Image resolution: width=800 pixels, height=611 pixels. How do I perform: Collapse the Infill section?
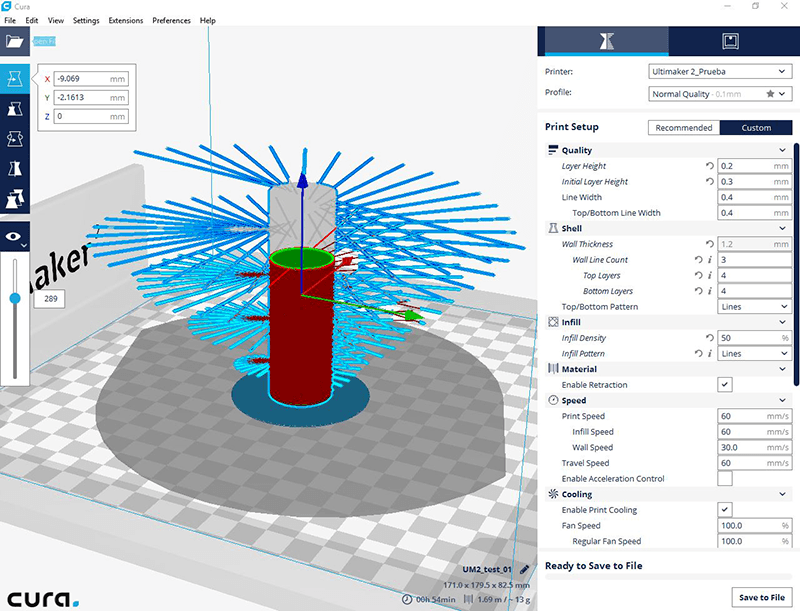point(782,322)
